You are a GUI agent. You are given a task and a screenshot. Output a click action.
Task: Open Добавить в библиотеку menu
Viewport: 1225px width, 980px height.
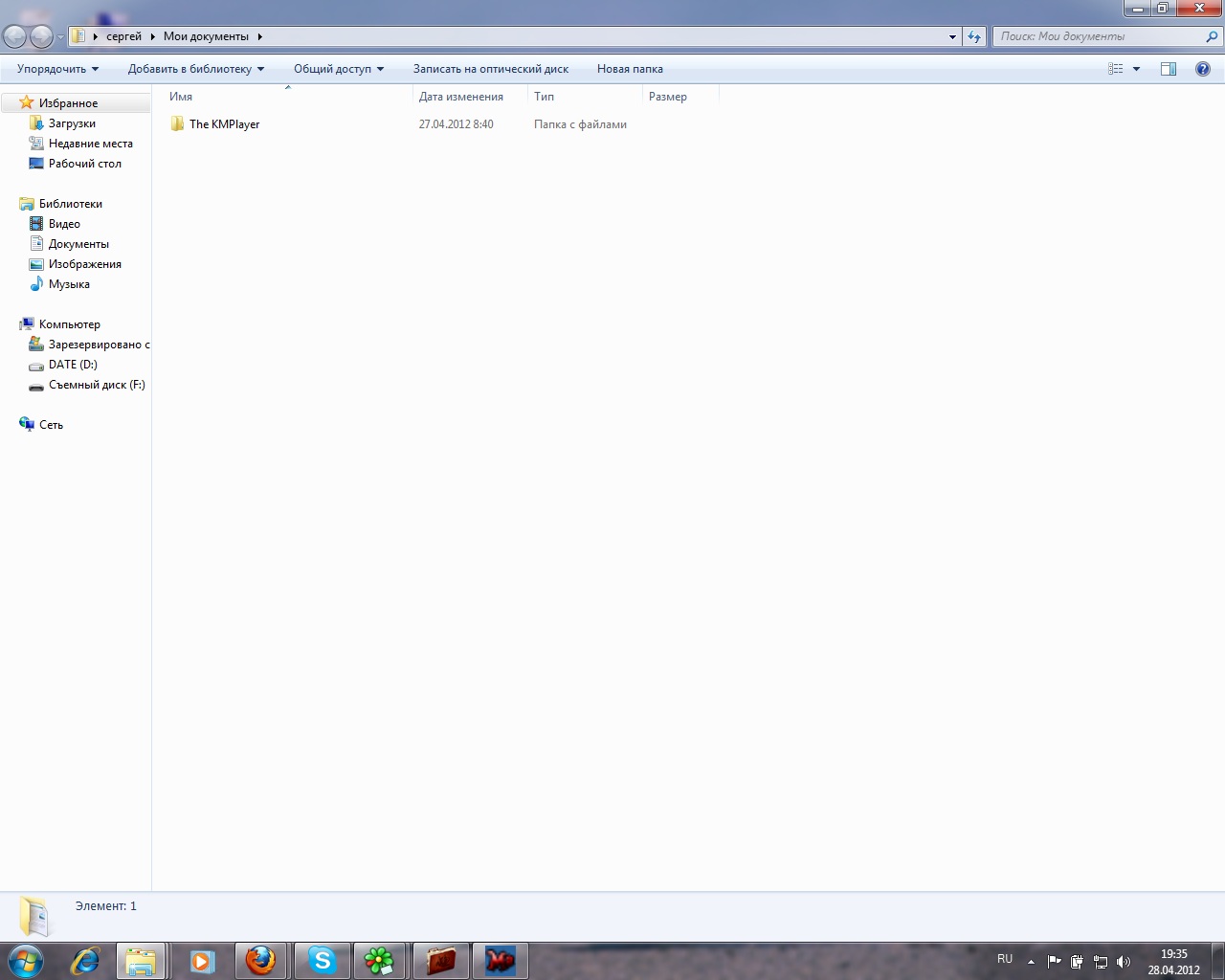coord(195,69)
